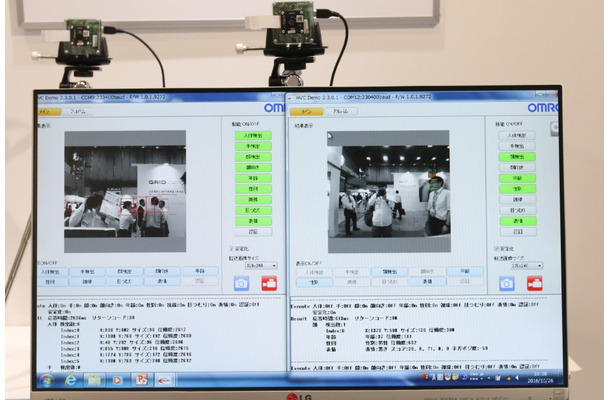
Task: Open image size dropdown in COM9 window
Action: tap(261, 265)
